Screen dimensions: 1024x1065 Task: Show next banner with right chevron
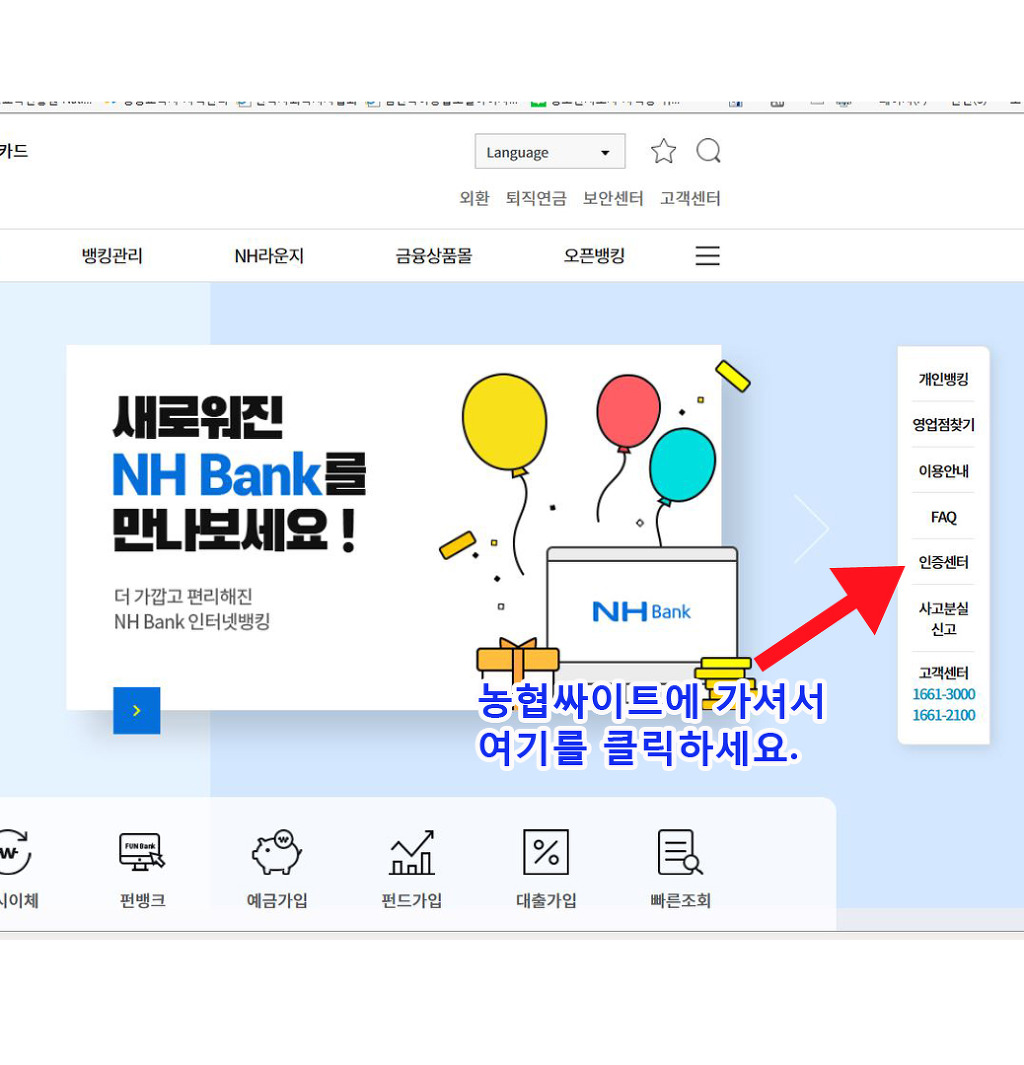point(811,530)
